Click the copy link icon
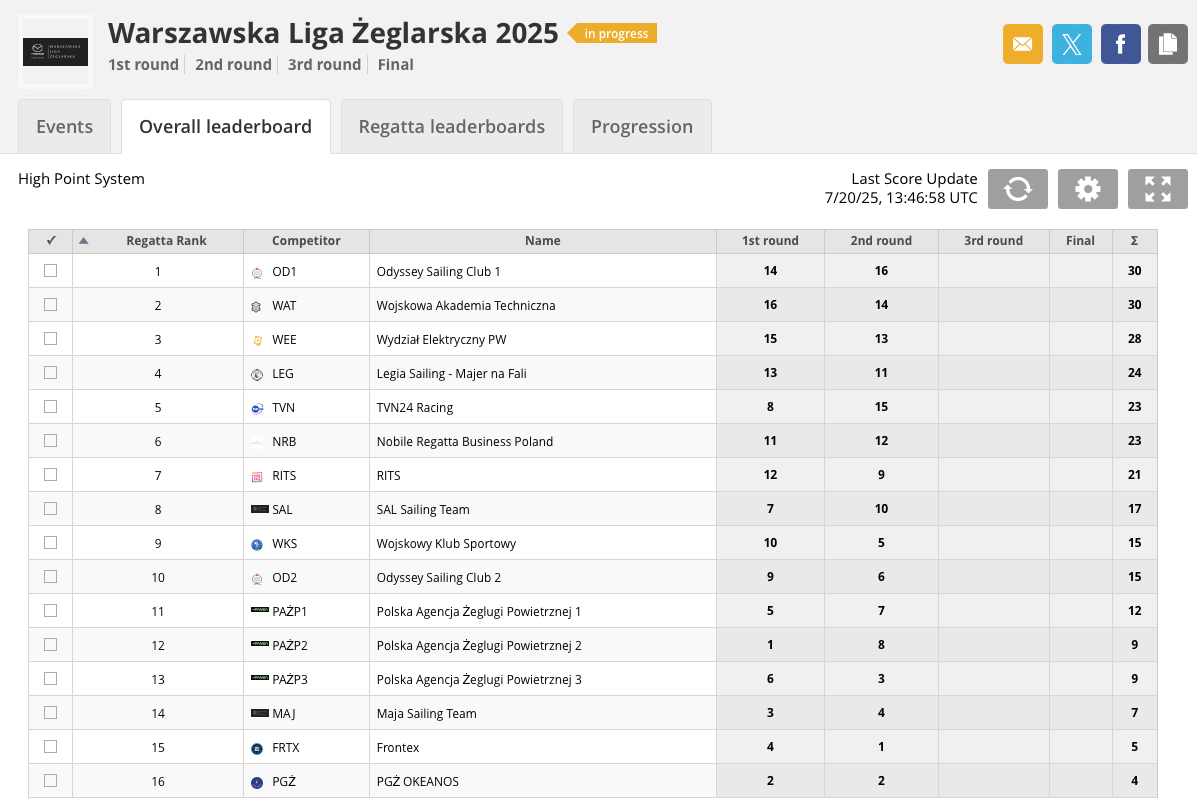The image size is (1197, 808). 1167,44
